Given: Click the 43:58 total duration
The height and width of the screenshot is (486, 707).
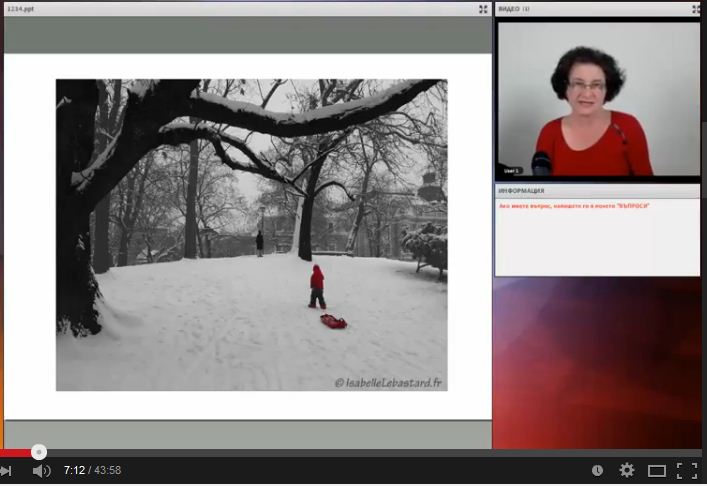Looking at the screenshot, I should 108,471.
